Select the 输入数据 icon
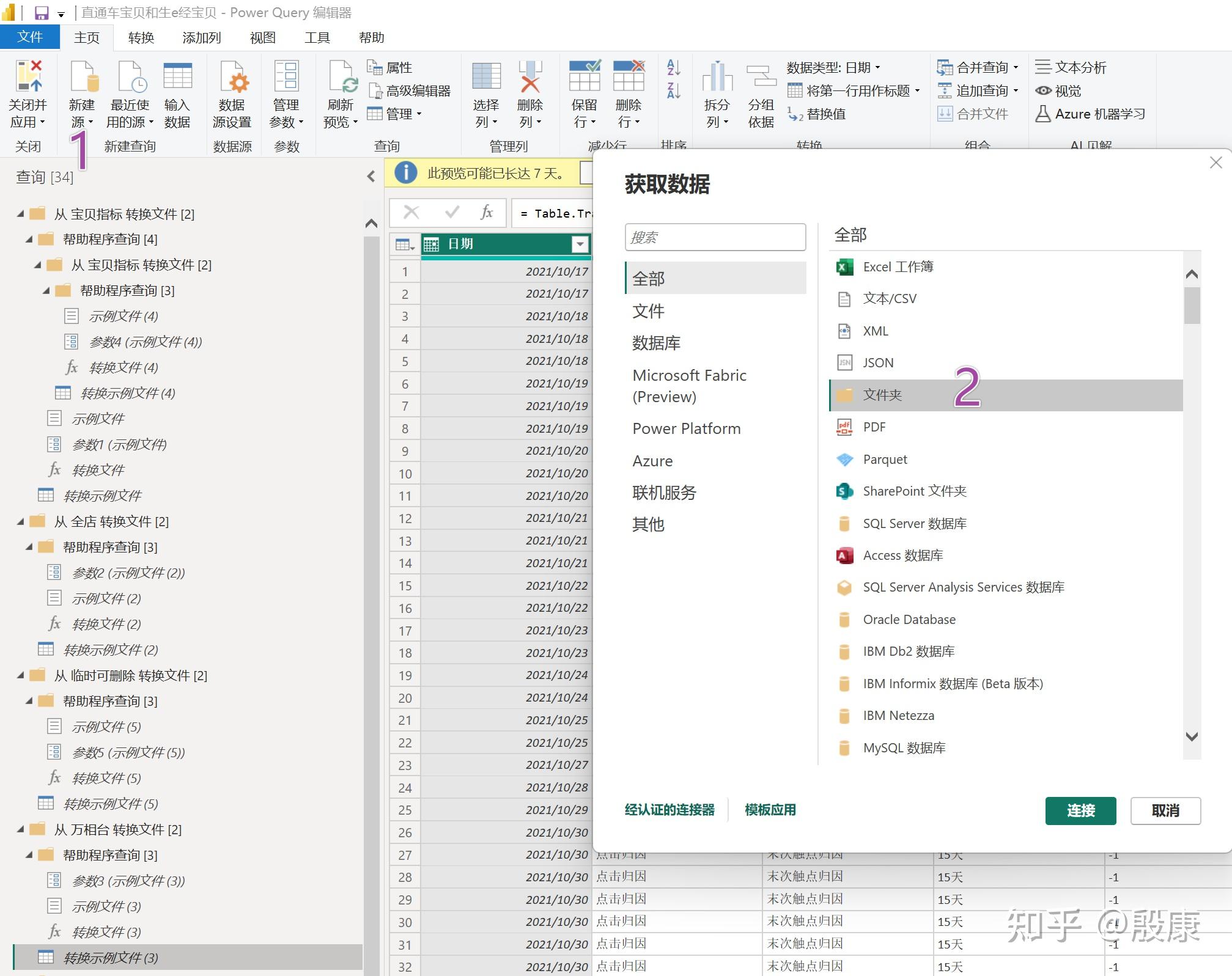The image size is (1232, 976). 177,92
